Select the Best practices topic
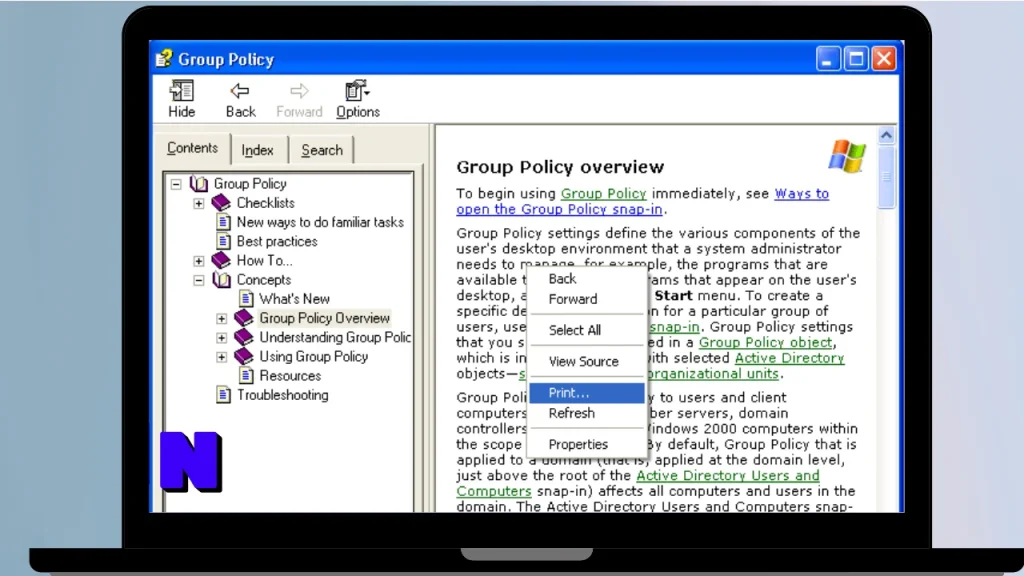 277,241
